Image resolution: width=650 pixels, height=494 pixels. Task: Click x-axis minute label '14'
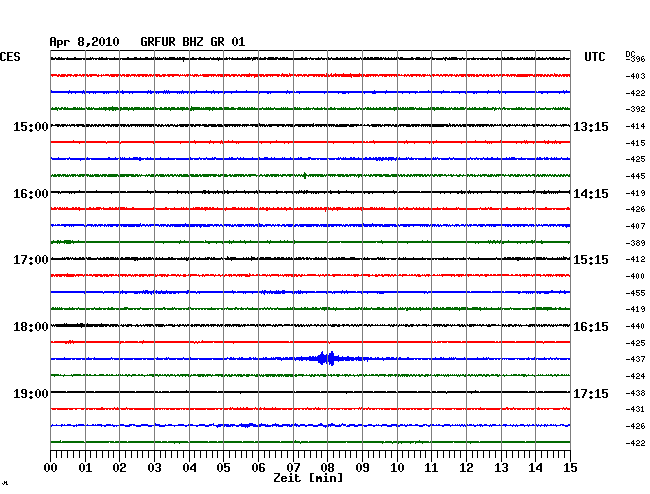pos(535,468)
